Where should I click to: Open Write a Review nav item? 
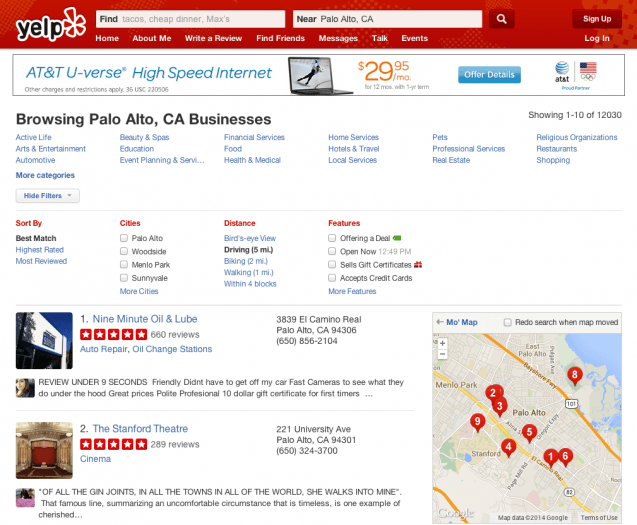[x=213, y=38]
